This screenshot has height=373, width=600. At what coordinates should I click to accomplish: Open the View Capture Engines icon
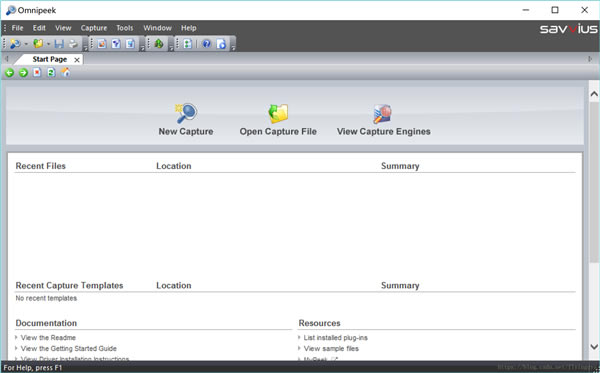click(x=382, y=114)
